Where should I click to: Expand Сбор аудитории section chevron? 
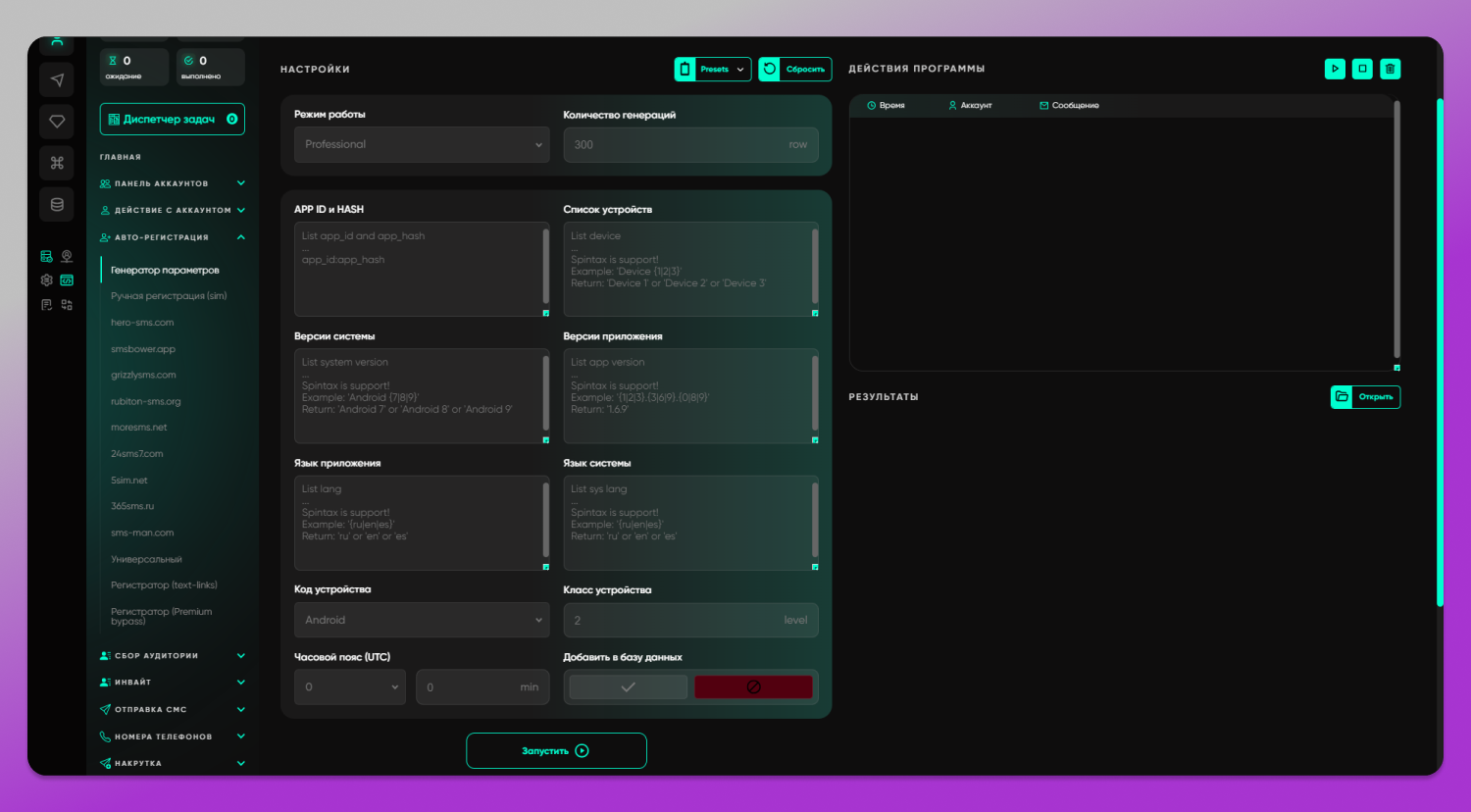pyautogui.click(x=241, y=655)
